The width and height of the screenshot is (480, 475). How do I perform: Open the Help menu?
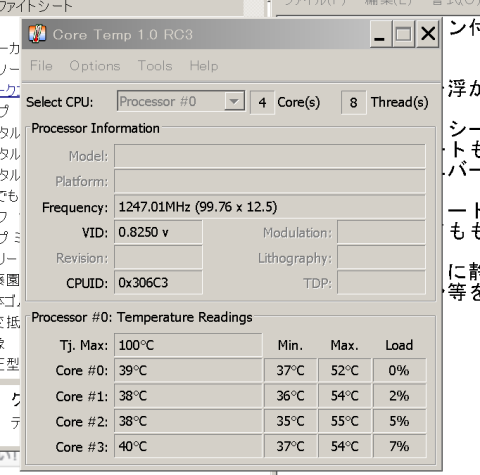click(204, 66)
